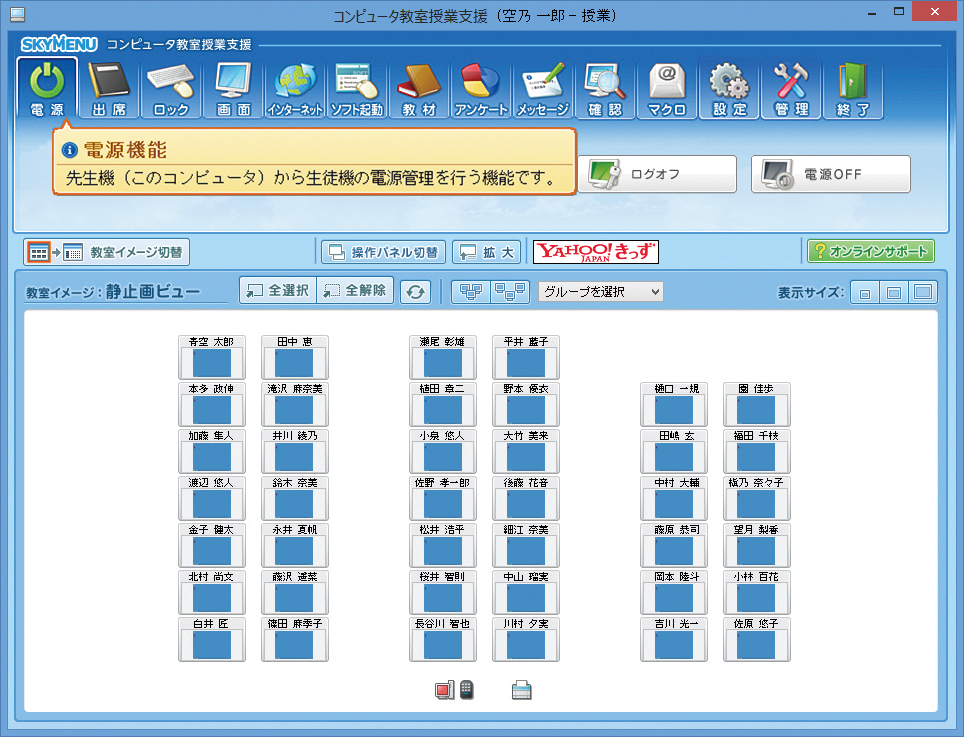Select student thumbnail 吉川 光一
This screenshot has width=964, height=737.
[x=674, y=639]
